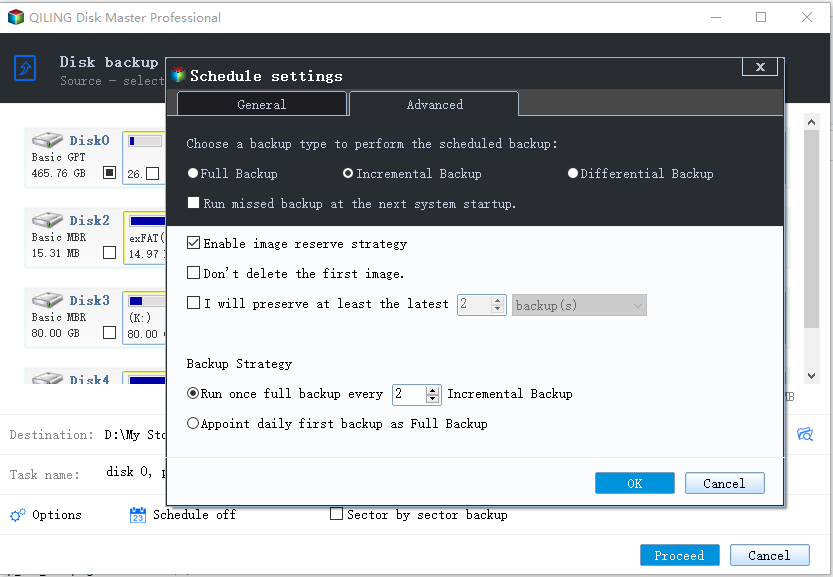Click the Disk3 drive icon
The image size is (833, 577).
[47, 300]
